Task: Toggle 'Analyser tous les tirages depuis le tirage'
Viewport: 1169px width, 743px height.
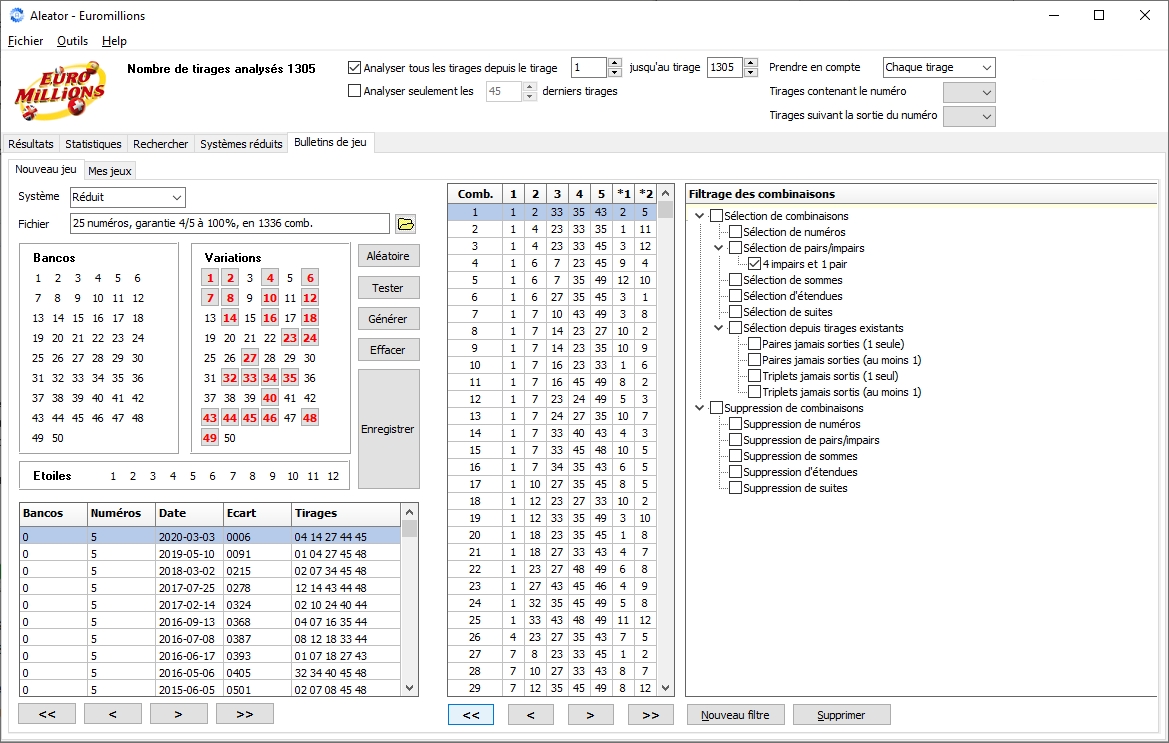Action: coord(355,68)
